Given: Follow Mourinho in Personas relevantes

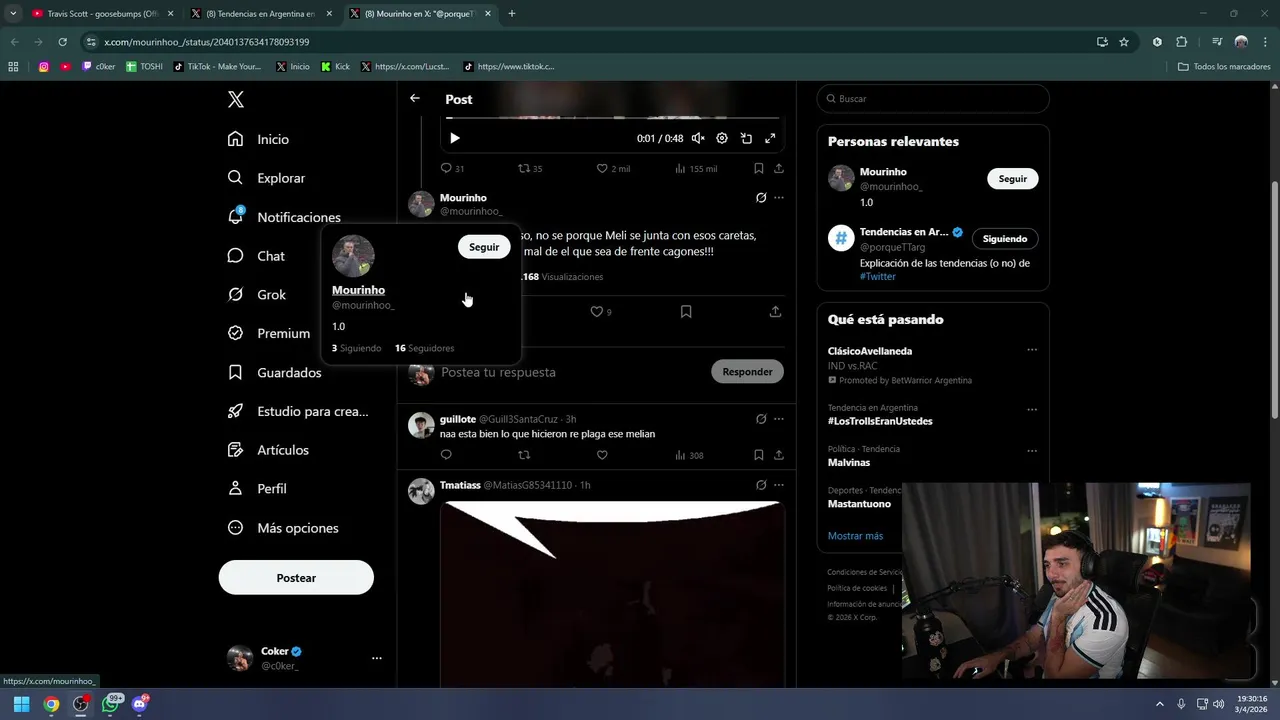Looking at the screenshot, I should (x=1013, y=179).
